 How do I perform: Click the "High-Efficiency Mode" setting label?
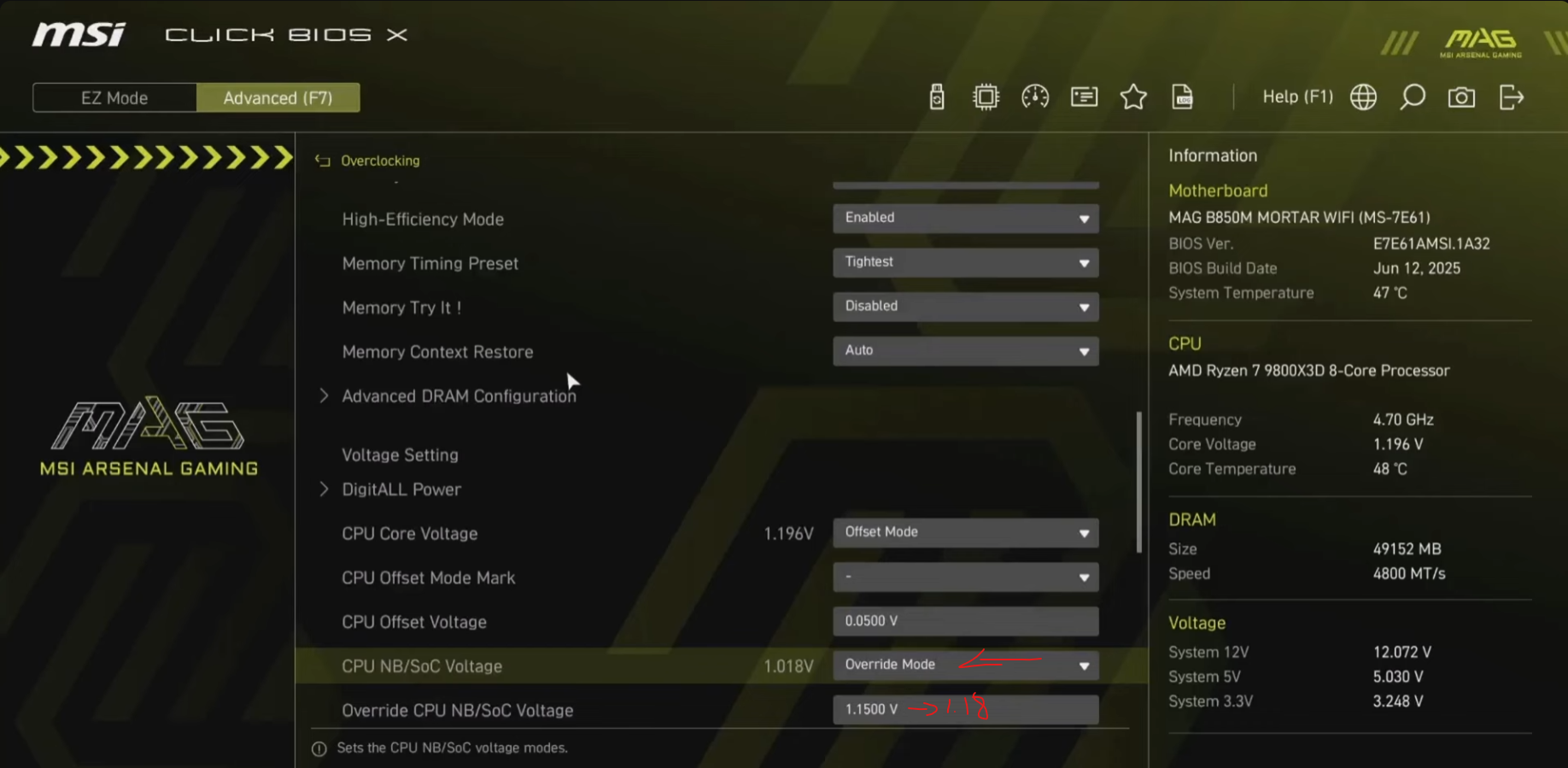(x=423, y=220)
